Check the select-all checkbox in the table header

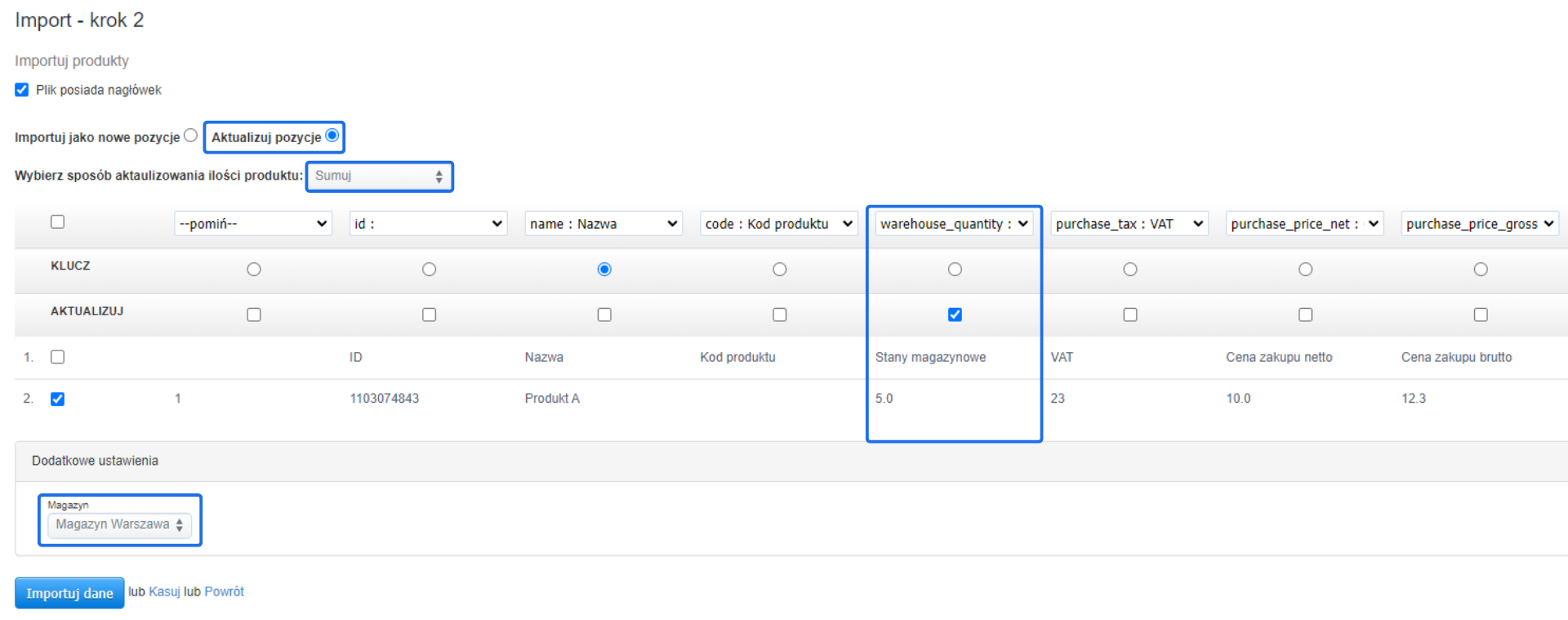pos(57,222)
